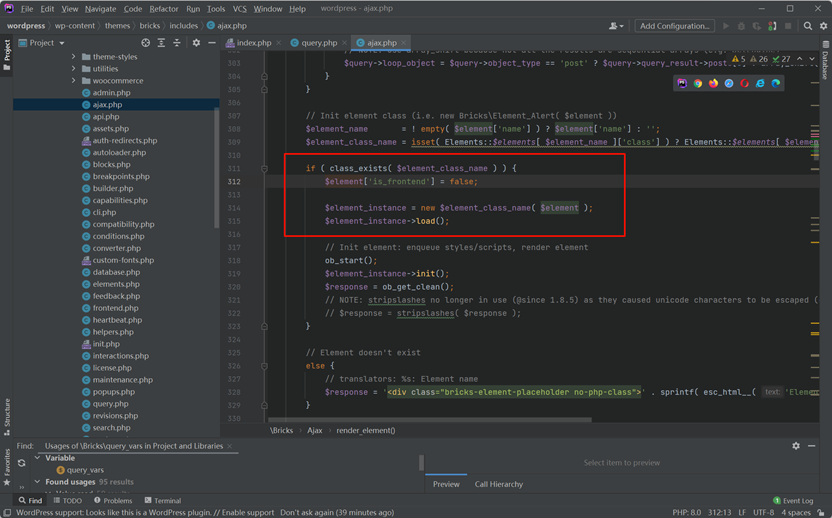Click Enable support link in status bar

point(248,512)
